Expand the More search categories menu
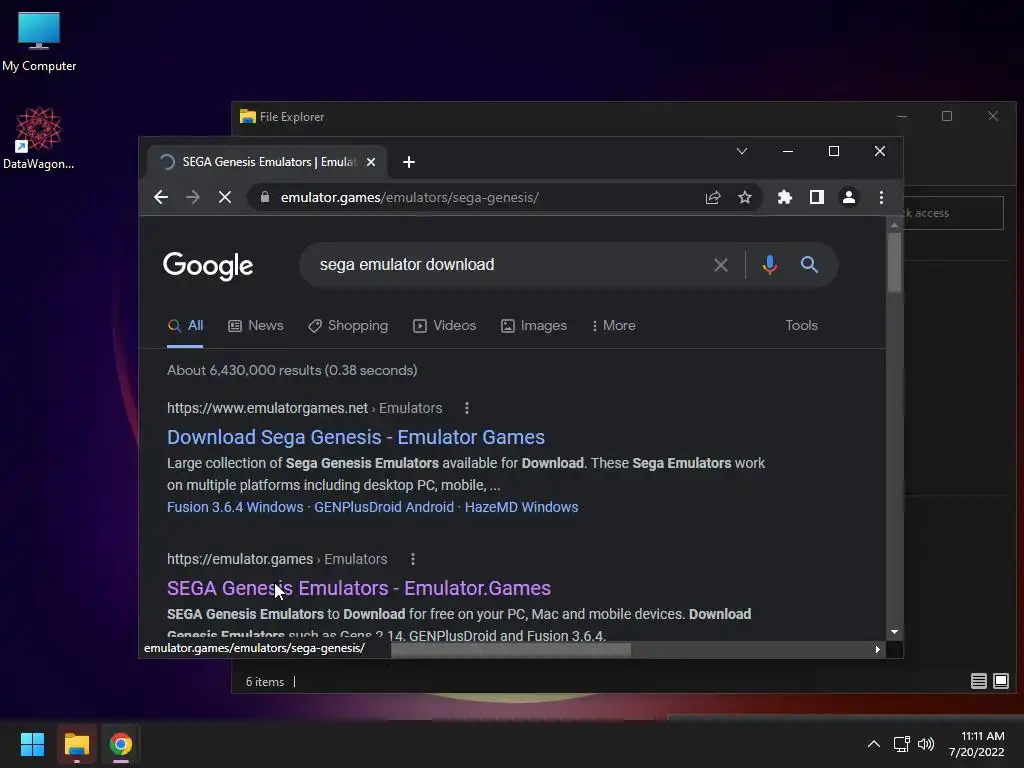Screen dimensions: 1024x768 (613, 325)
